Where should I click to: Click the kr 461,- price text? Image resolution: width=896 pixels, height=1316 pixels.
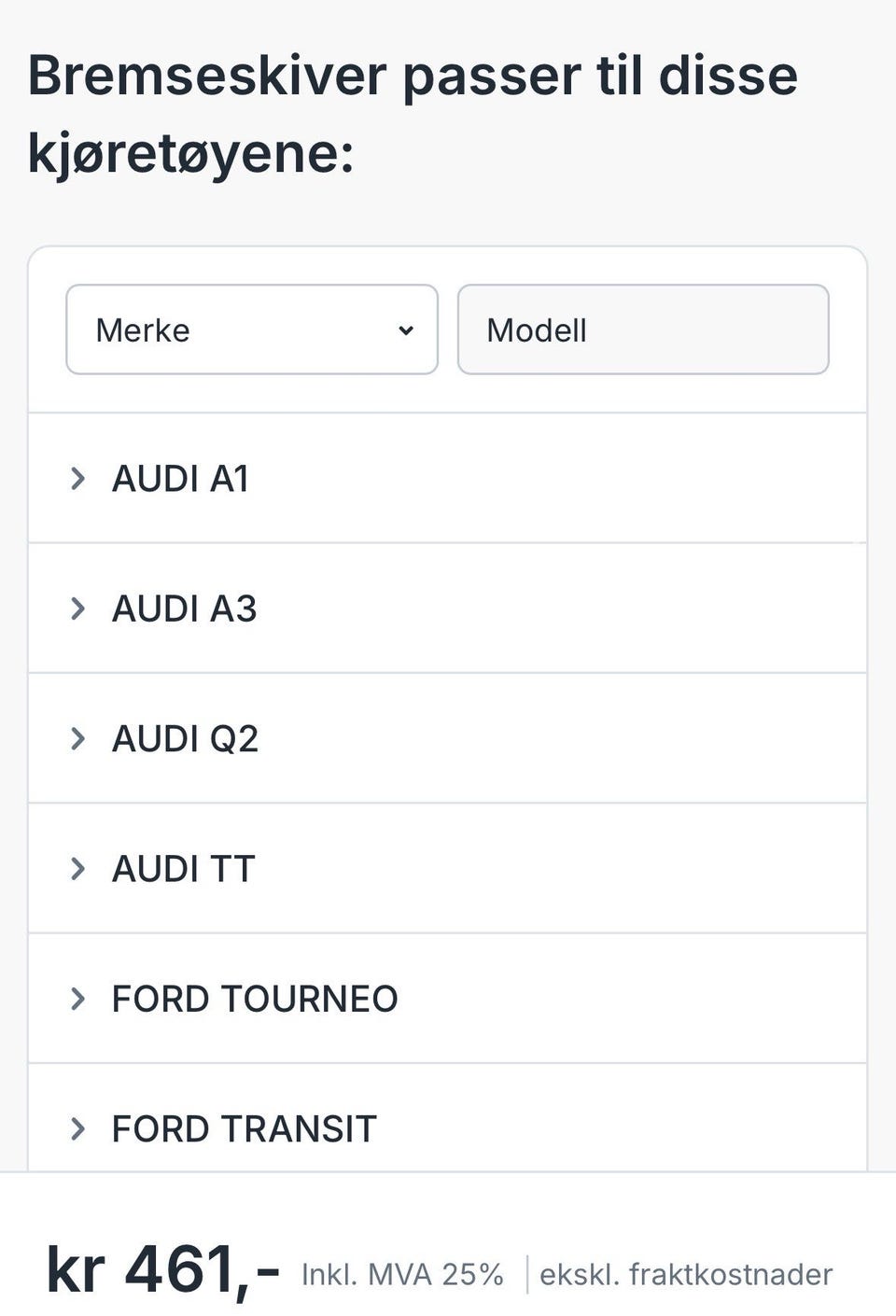coord(162,1271)
